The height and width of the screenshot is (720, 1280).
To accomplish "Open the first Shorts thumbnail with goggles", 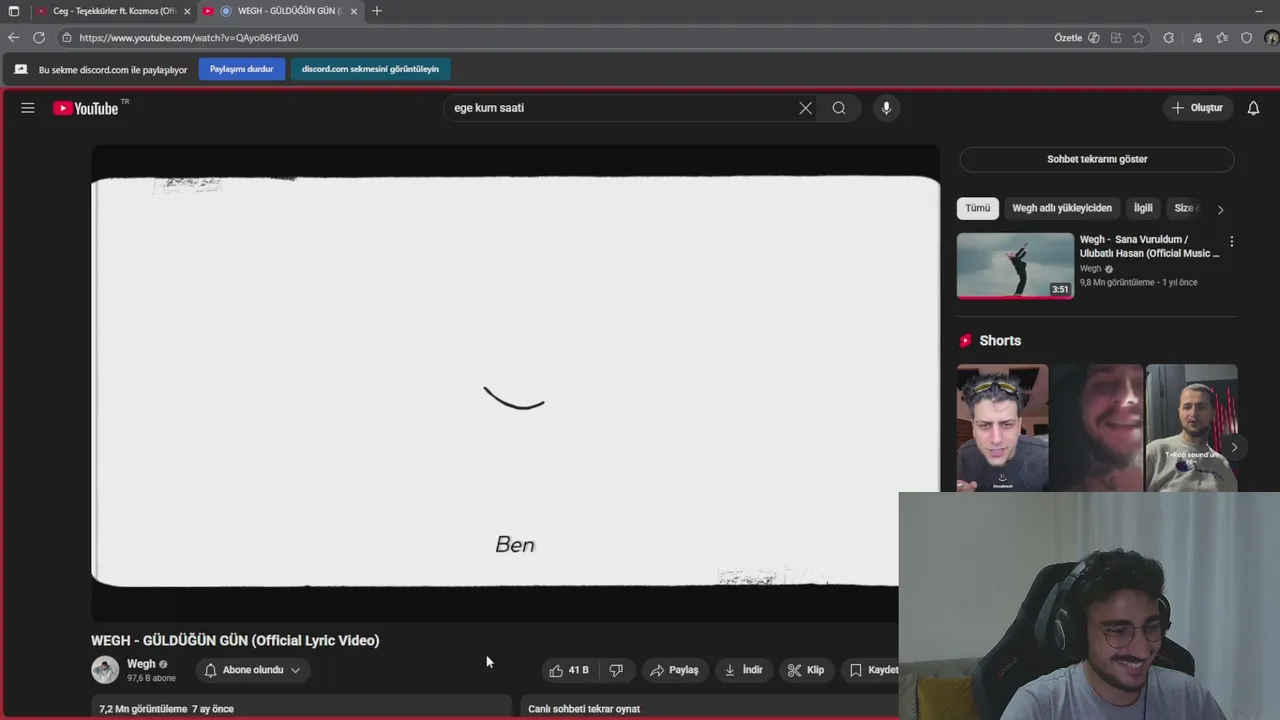I will [x=1002, y=428].
